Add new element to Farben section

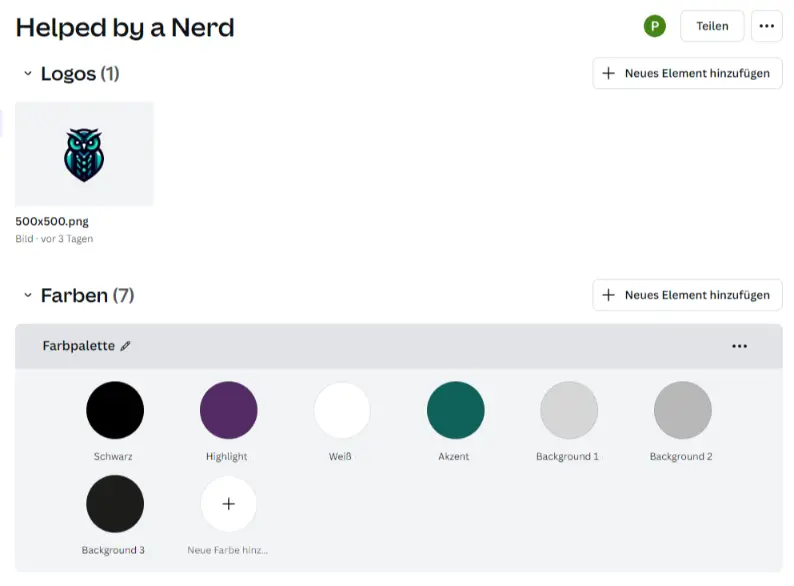tap(687, 295)
